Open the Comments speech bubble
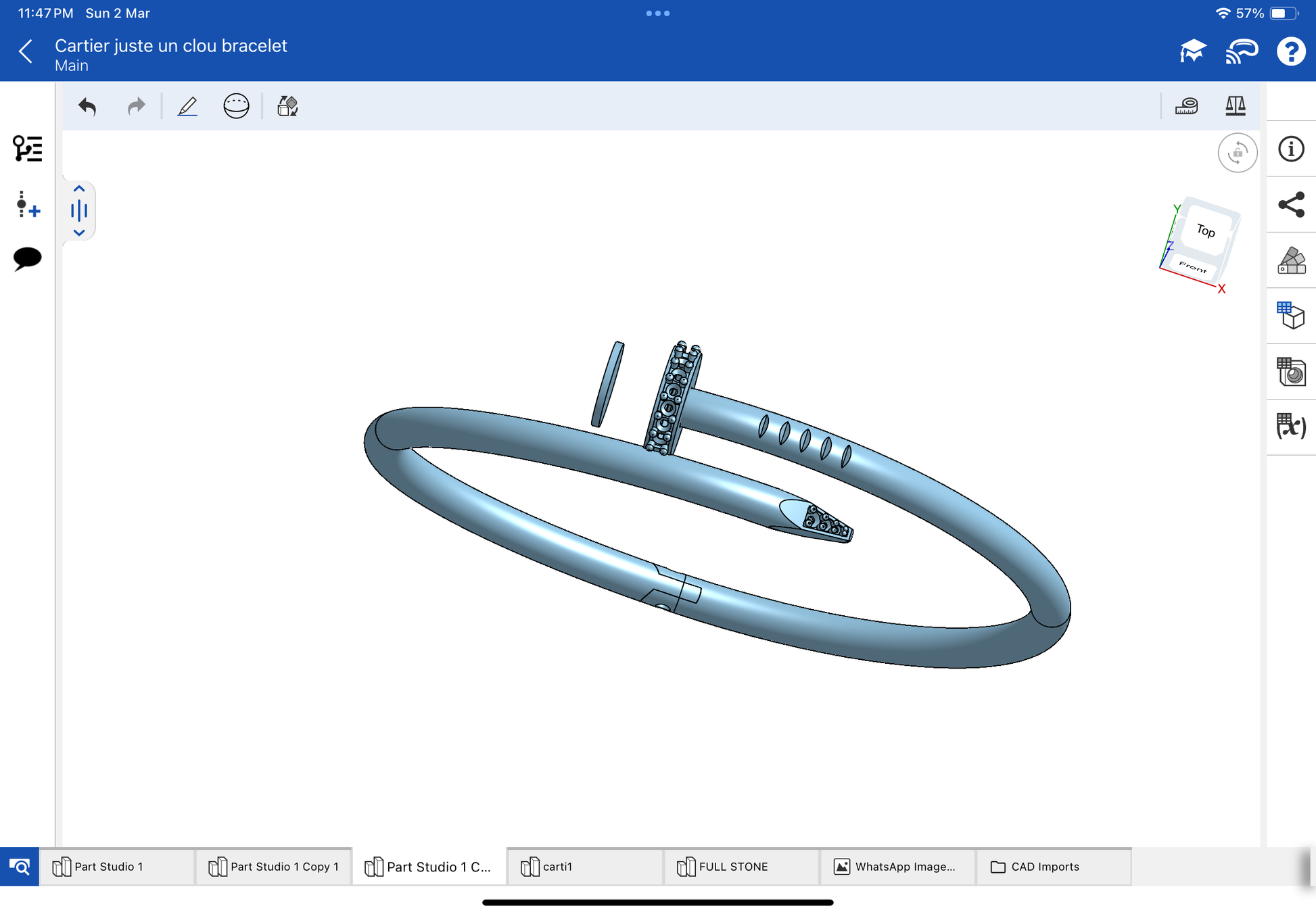The image size is (1316, 914). click(x=27, y=258)
